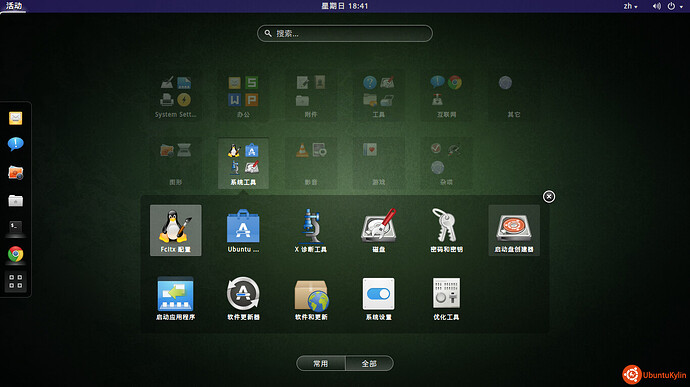690x387 pixels.
Task: Open the 其它 folder
Action: click(514, 96)
